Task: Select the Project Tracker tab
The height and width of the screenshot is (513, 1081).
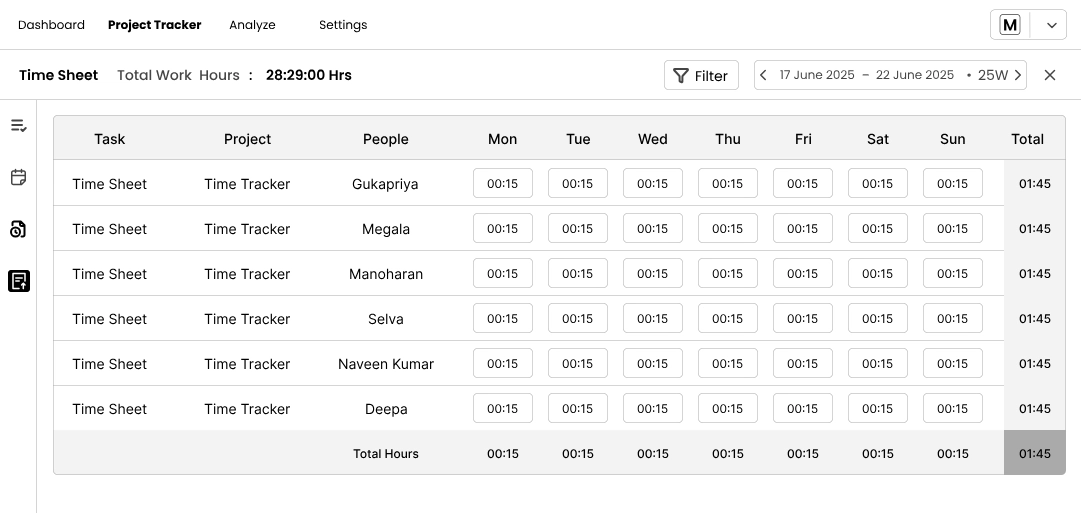Action: click(155, 25)
